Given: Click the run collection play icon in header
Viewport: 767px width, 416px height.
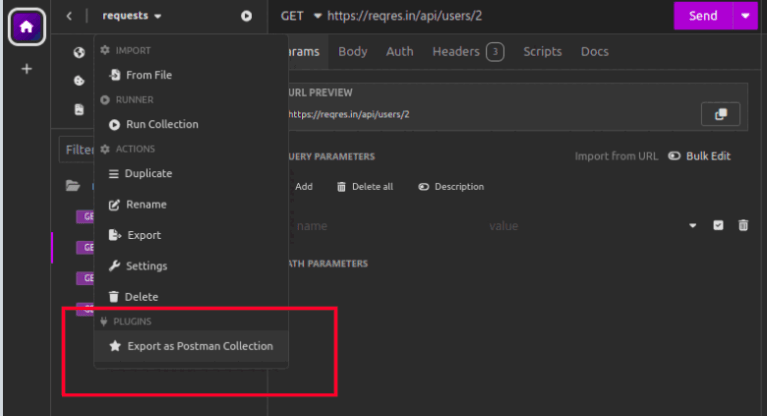Looking at the screenshot, I should (x=246, y=16).
